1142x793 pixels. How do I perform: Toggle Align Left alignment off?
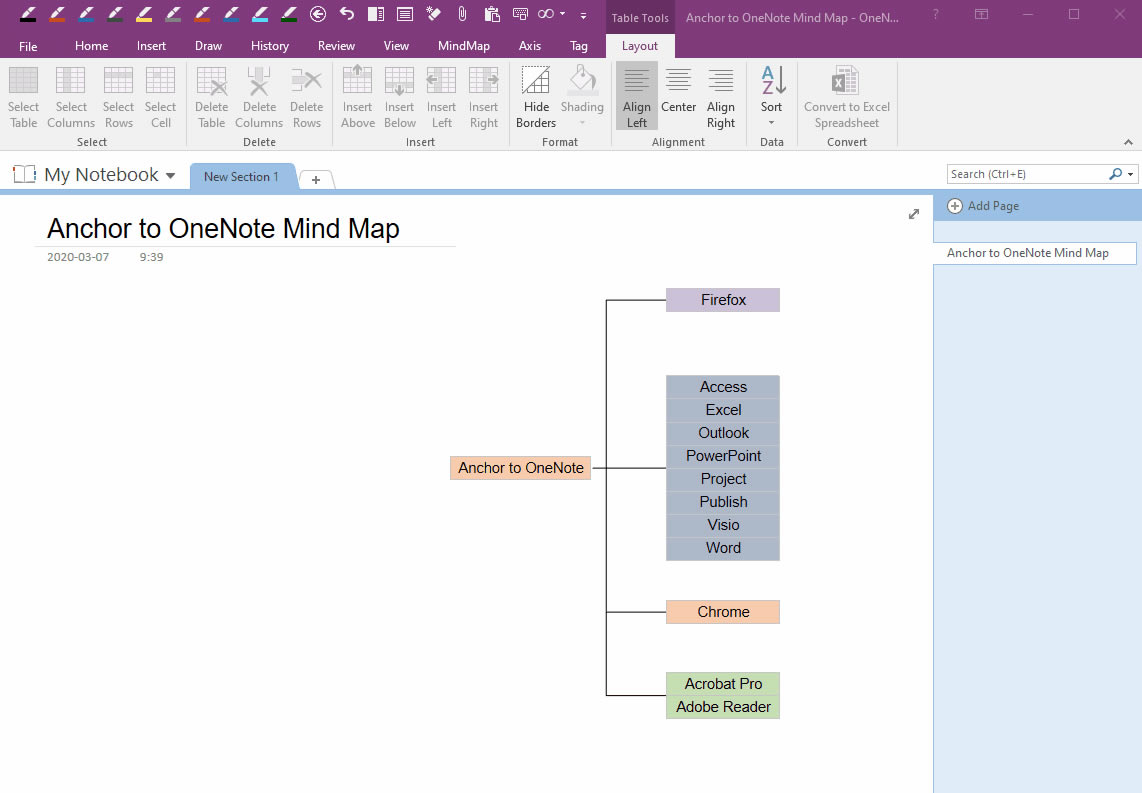point(636,95)
